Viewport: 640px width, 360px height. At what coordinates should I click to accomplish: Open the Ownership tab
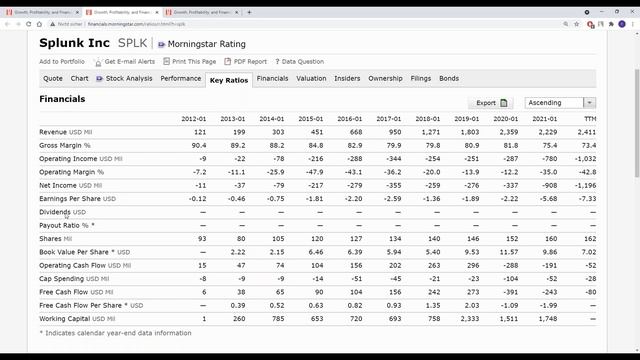[x=385, y=78]
